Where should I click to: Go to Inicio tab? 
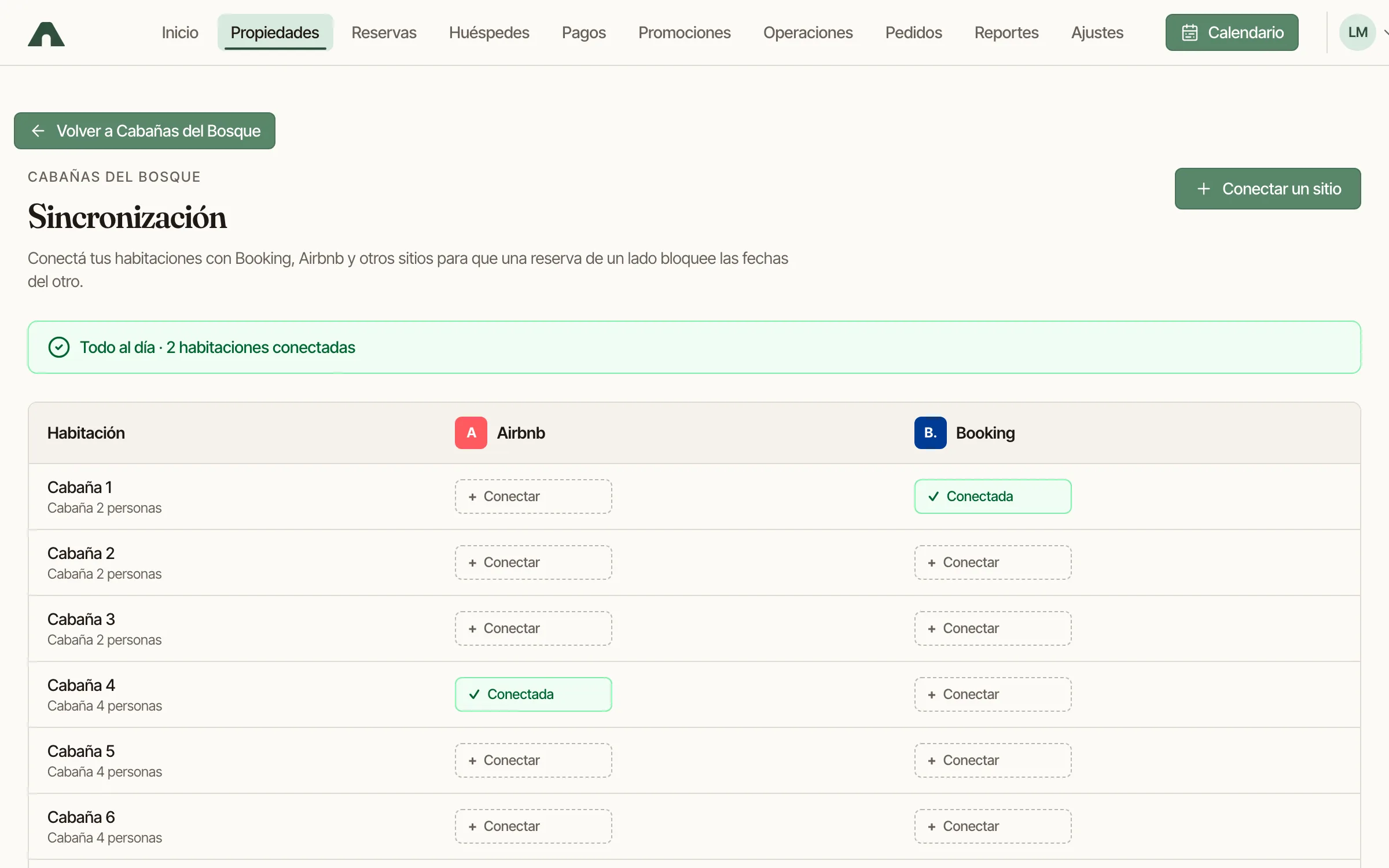coord(180,32)
